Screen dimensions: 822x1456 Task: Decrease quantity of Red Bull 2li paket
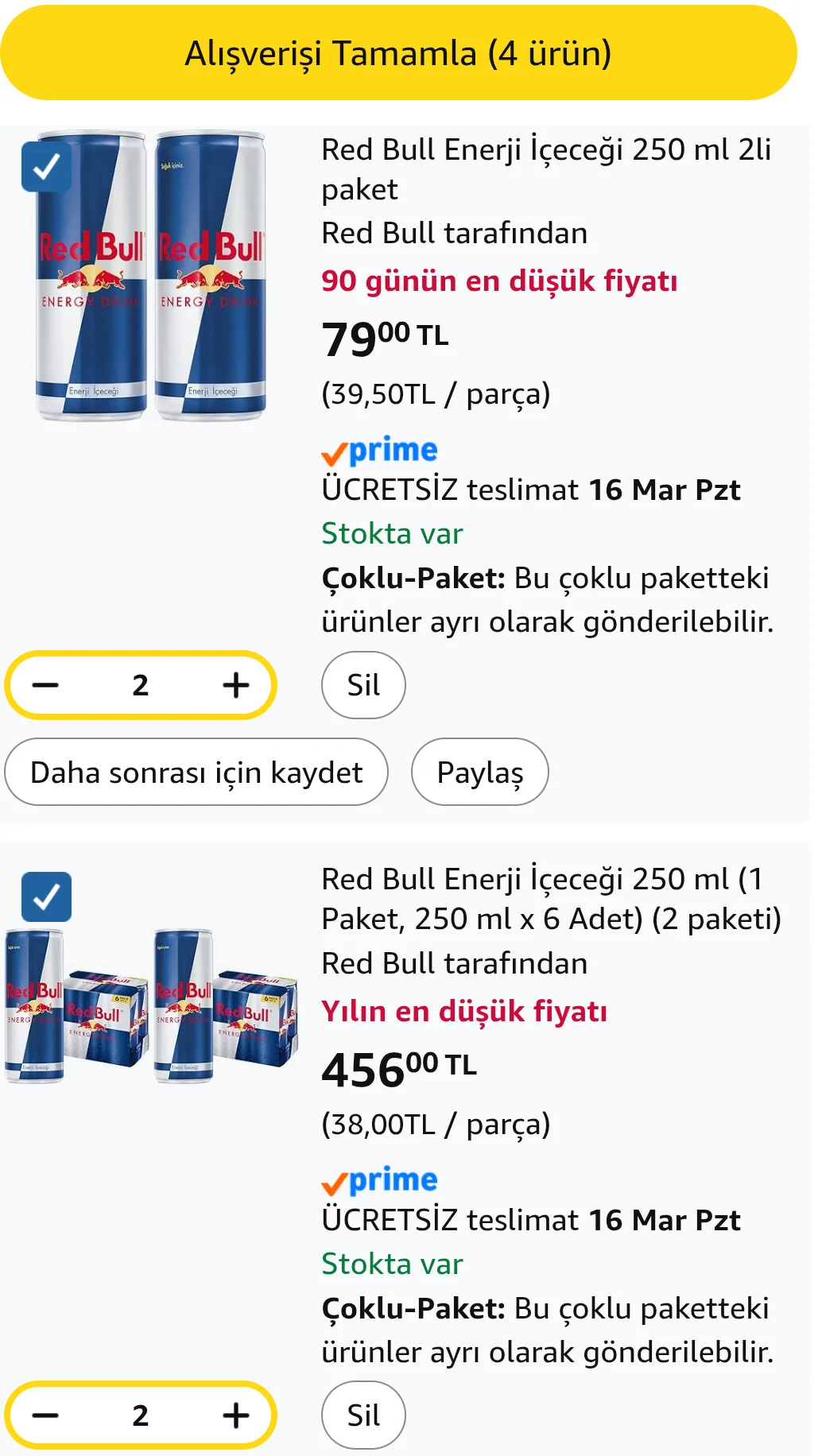pyautogui.click(x=45, y=685)
